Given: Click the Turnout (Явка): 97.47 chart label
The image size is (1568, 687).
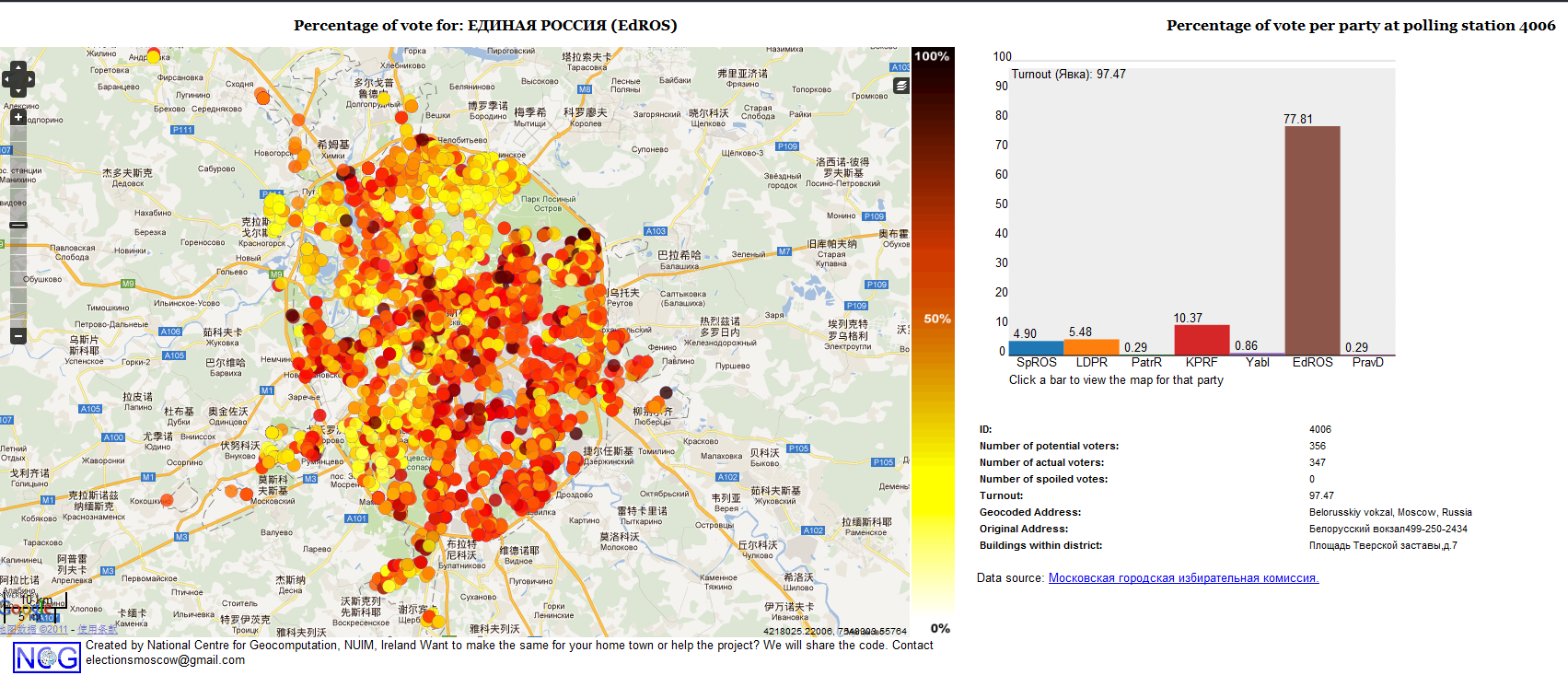Looking at the screenshot, I should pyautogui.click(x=1068, y=75).
